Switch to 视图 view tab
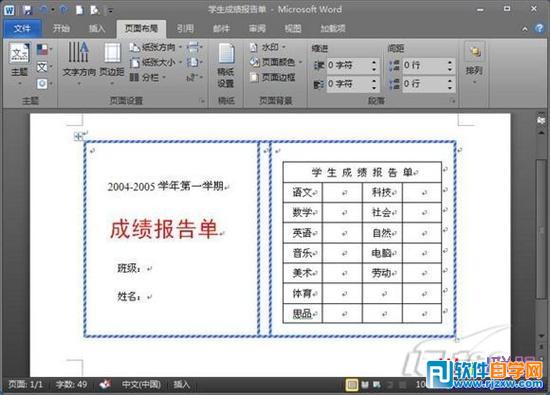Image resolution: width=550 pixels, height=395 pixels. 293,28
